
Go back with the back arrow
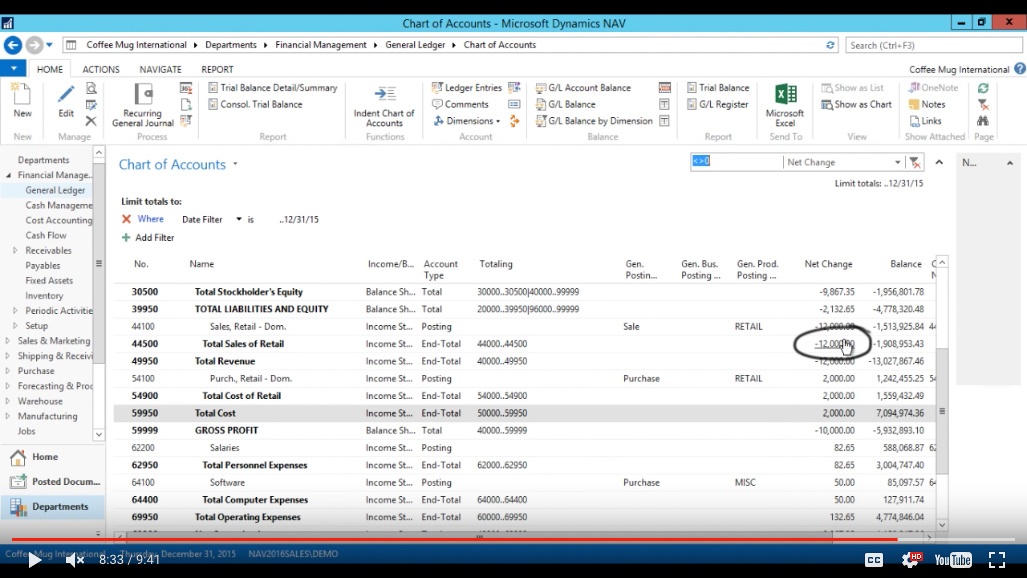[12, 45]
